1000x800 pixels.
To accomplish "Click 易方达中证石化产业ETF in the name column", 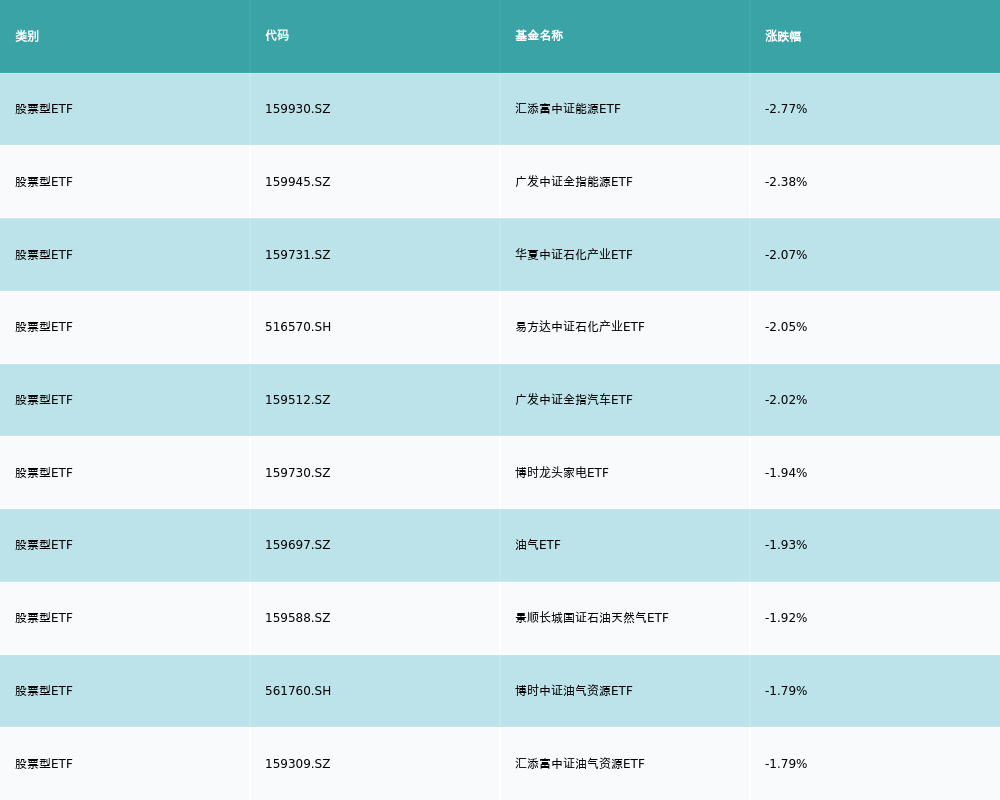I will pyautogui.click(x=579, y=327).
